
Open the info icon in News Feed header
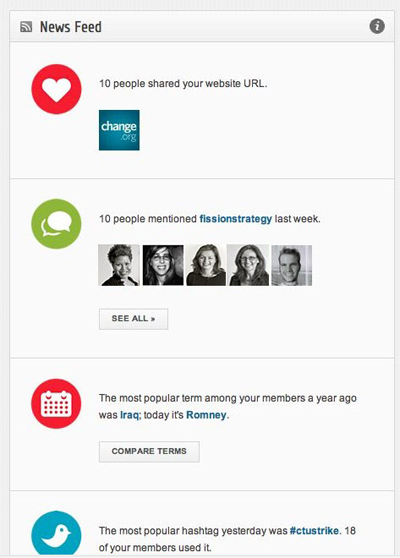377,26
